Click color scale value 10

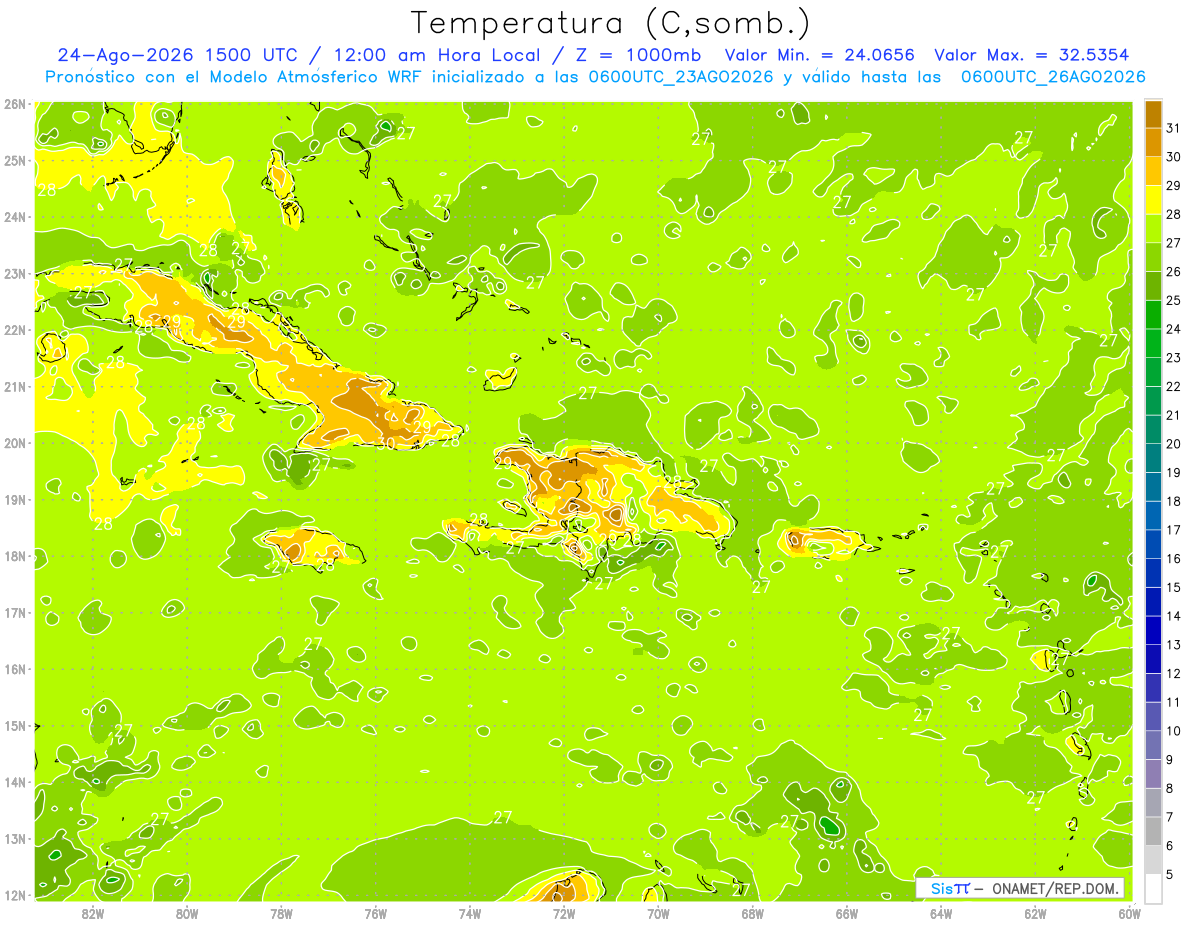click(1174, 730)
